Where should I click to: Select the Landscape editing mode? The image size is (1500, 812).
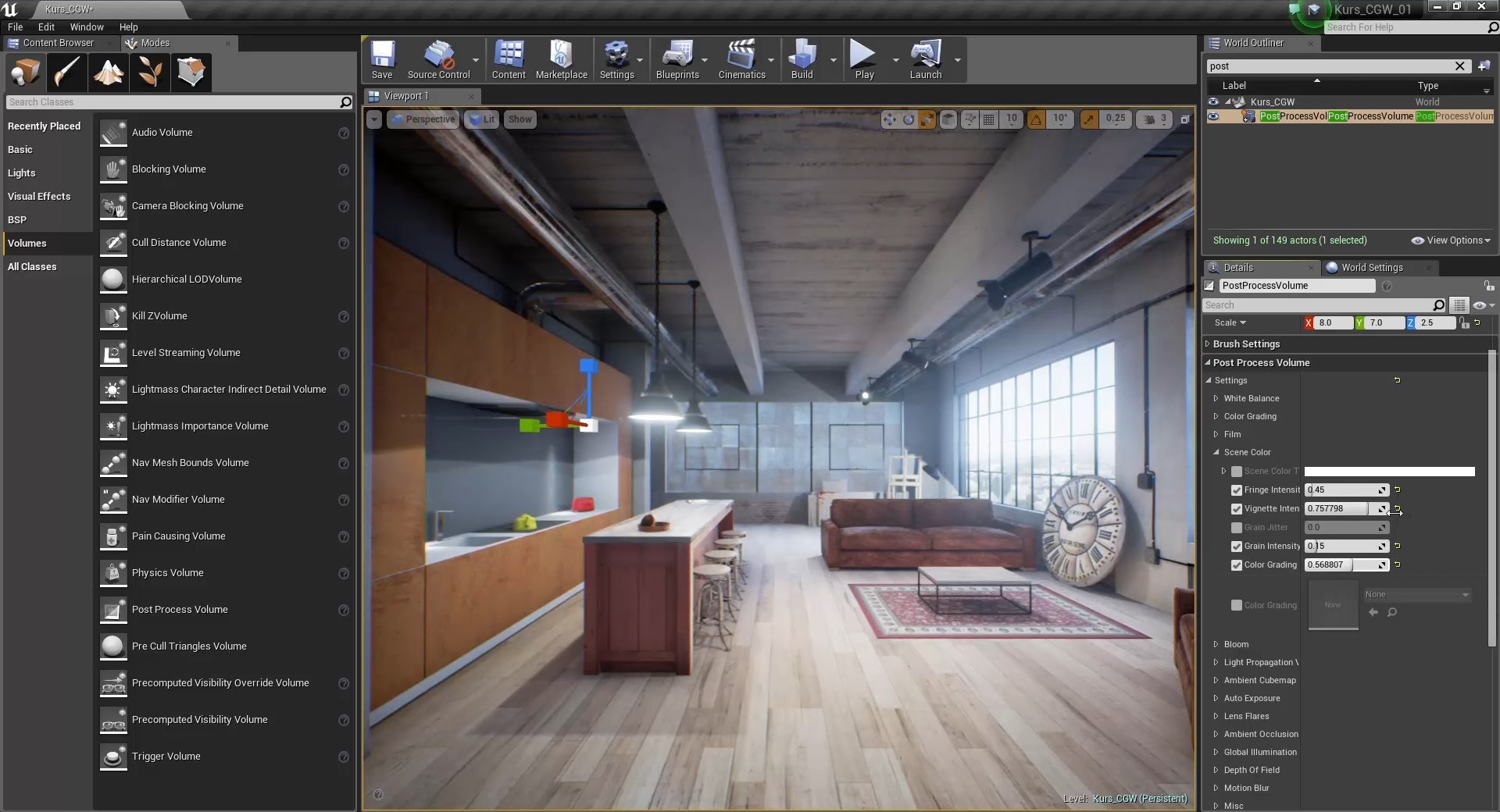pyautogui.click(x=108, y=72)
